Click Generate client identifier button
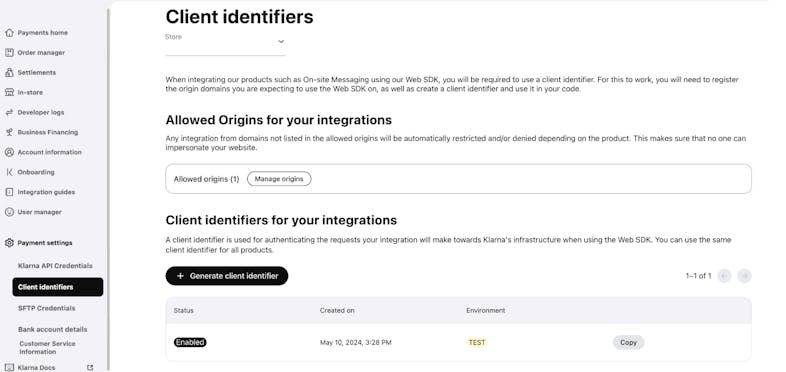 tap(227, 276)
